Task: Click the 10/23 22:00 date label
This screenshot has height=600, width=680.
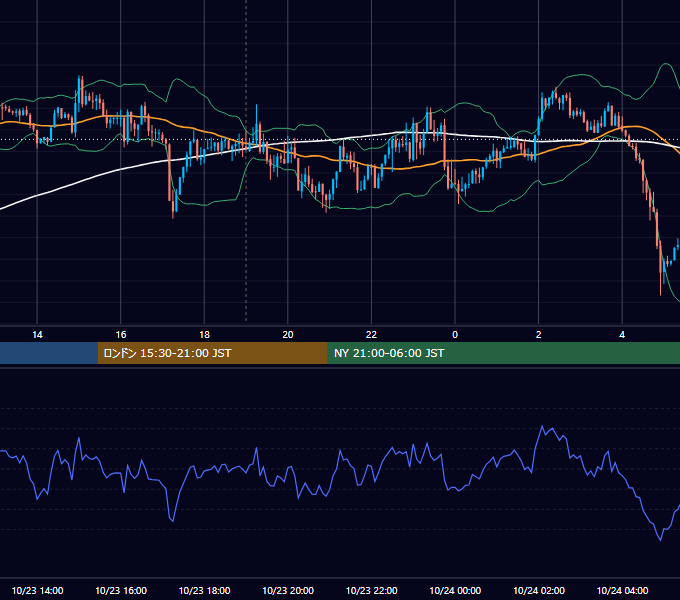Action: [371, 590]
